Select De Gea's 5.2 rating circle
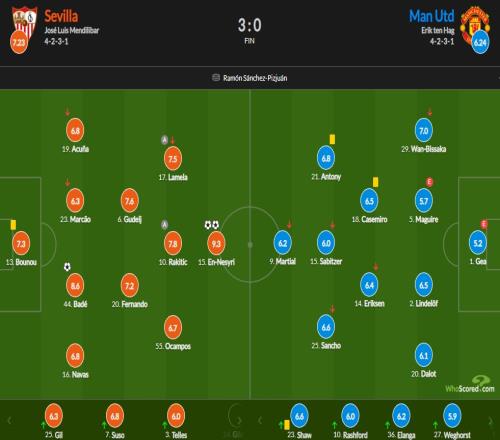The image size is (500, 440). [478, 243]
